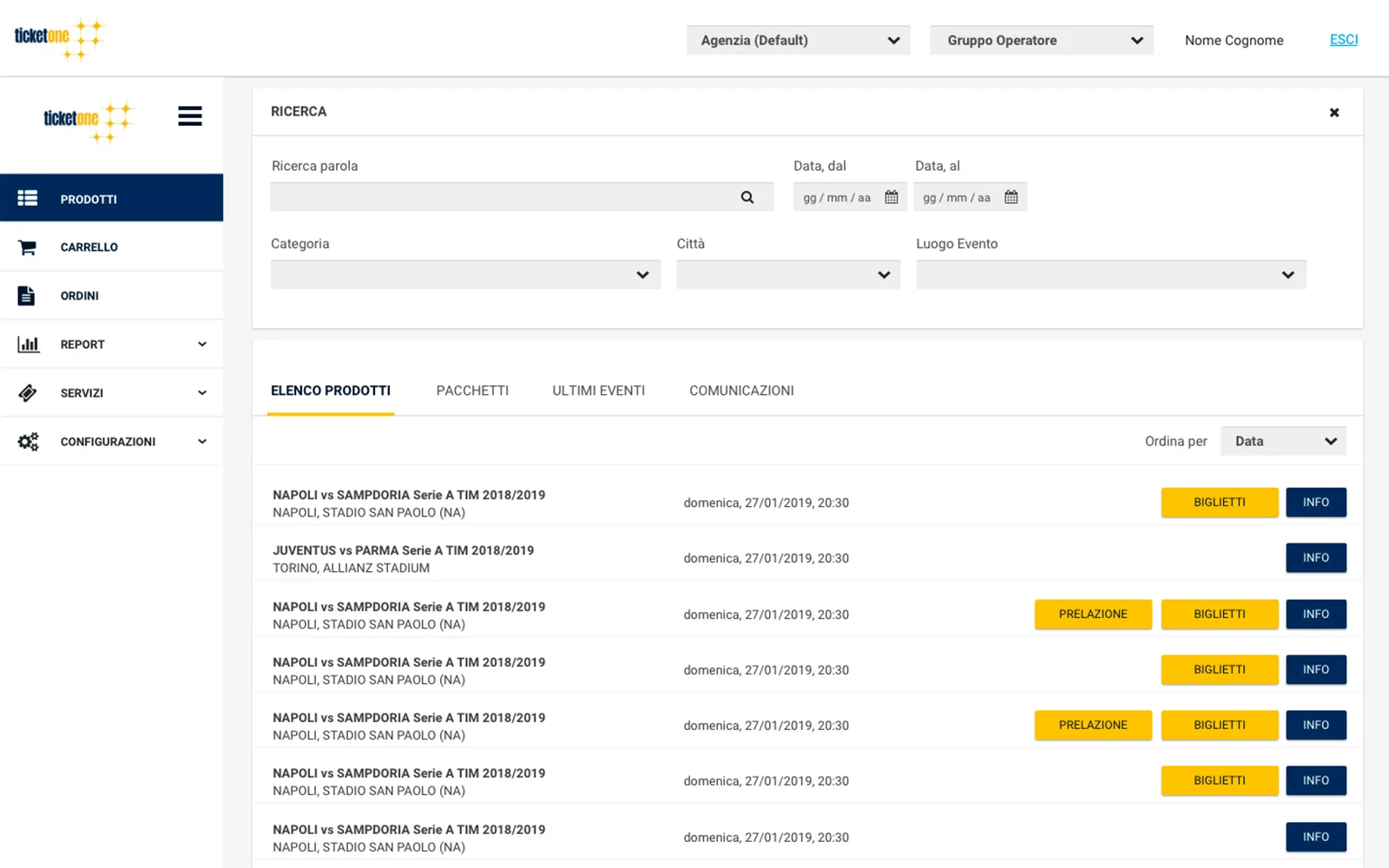Switch to the Ultimi Eventi tab

click(x=599, y=391)
